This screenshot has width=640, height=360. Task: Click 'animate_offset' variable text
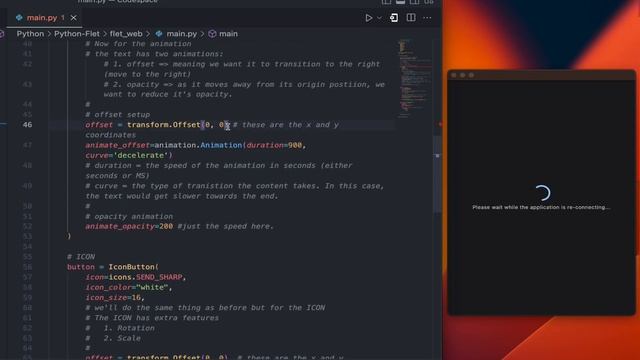coord(118,145)
